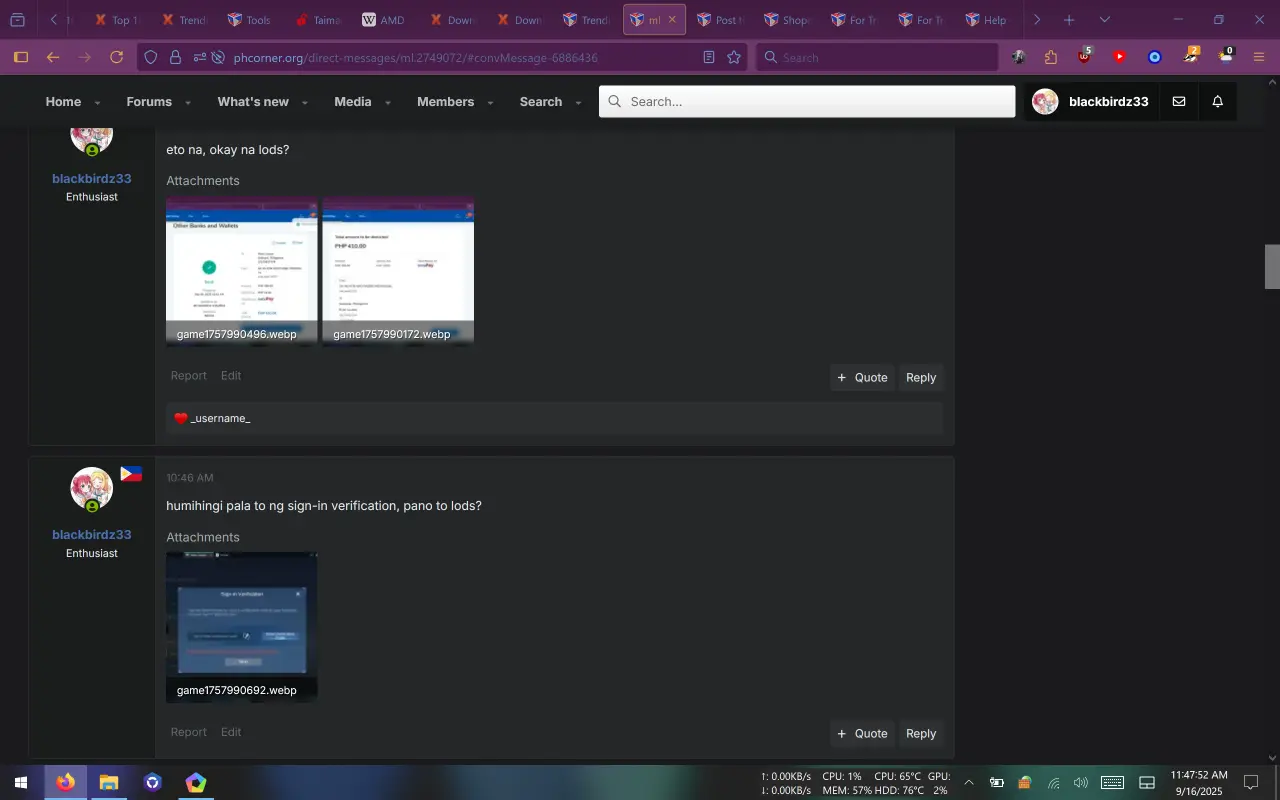Open the What's new menu item
This screenshot has height=800, width=1280.
[x=253, y=101]
